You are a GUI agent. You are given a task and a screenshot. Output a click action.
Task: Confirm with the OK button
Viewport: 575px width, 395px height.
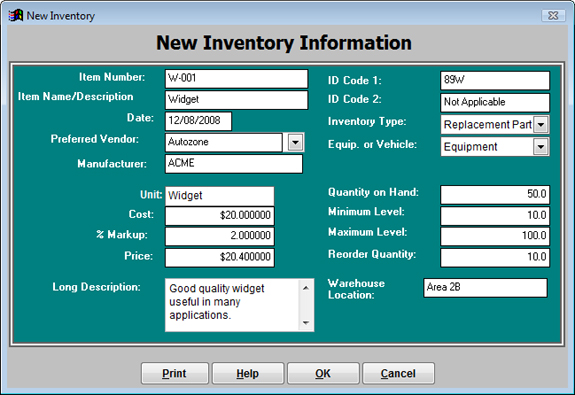(323, 373)
